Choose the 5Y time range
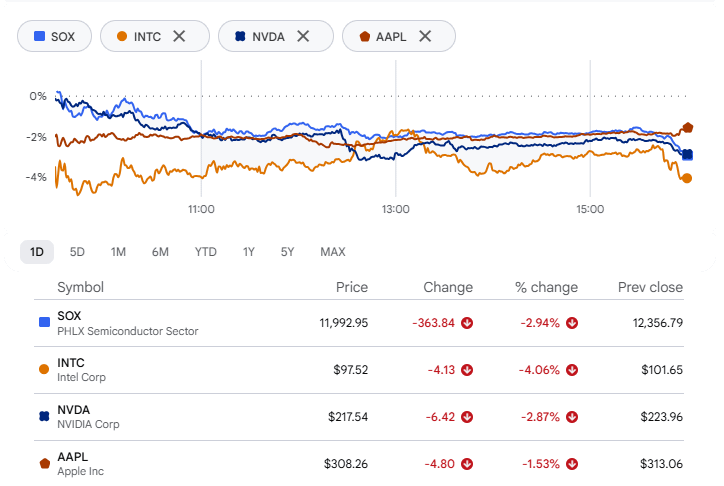Screen dimensions: 724x486 (x=287, y=252)
